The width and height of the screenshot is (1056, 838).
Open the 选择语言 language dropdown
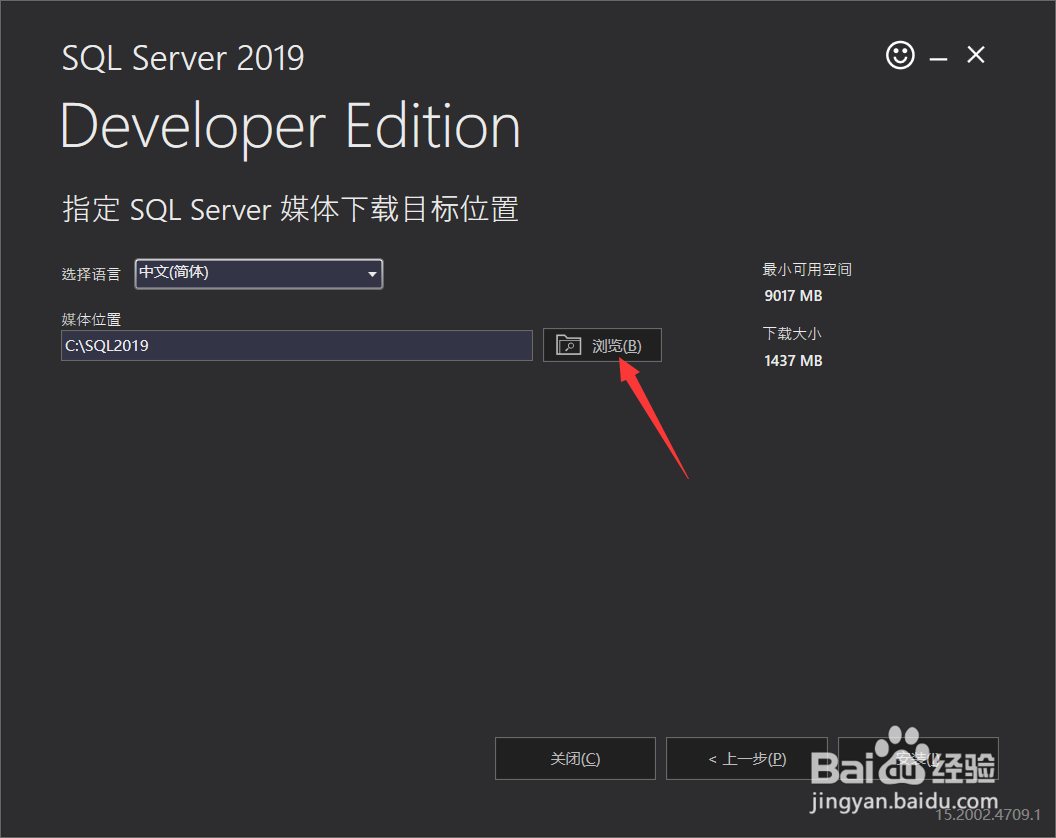click(259, 273)
